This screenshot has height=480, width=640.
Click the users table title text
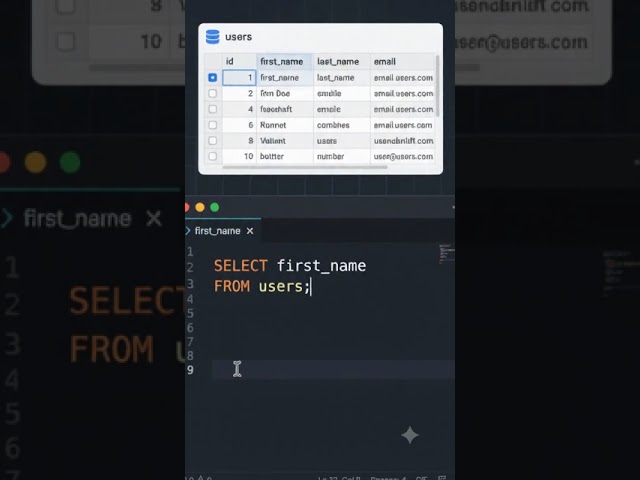238,37
